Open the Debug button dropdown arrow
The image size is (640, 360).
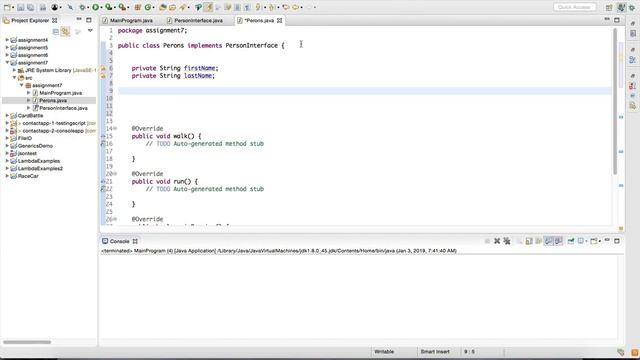click(x=88, y=8)
